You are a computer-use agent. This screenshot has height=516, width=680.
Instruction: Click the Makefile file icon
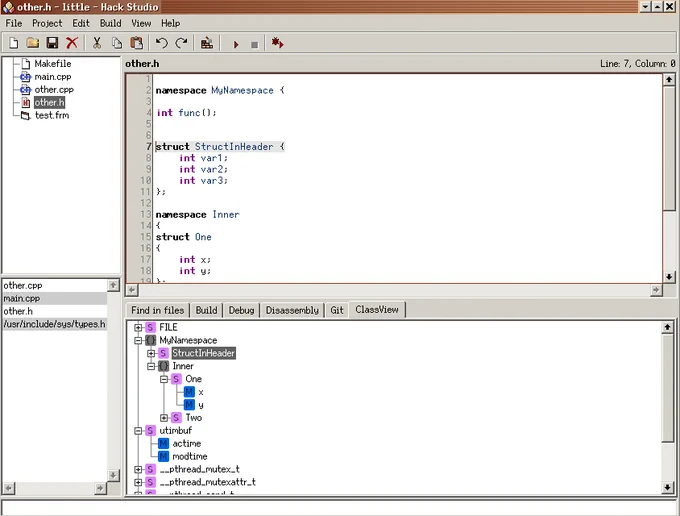26,64
